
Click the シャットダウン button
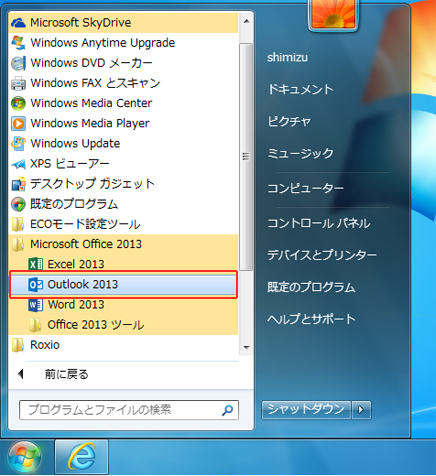306,409
